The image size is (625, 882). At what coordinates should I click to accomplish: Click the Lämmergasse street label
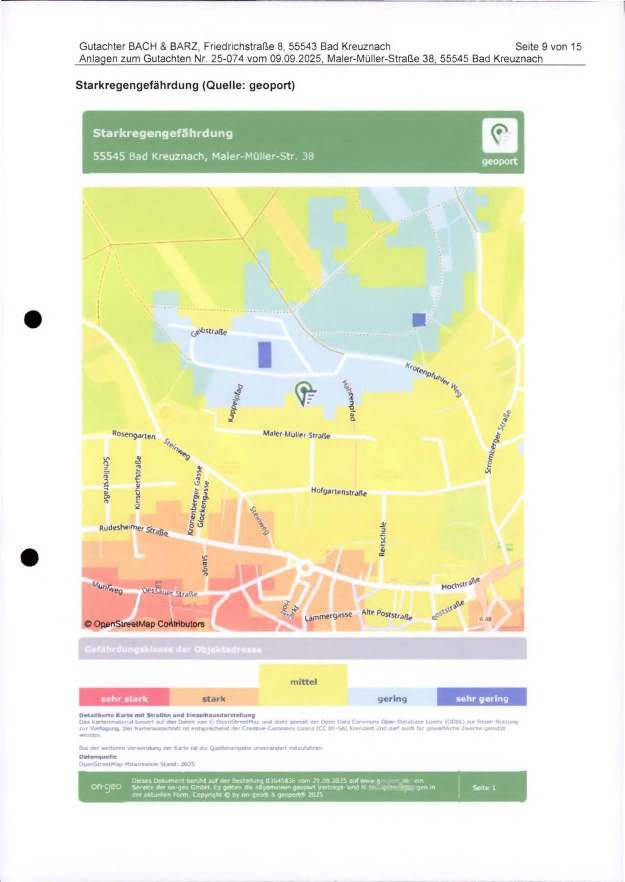click(328, 616)
